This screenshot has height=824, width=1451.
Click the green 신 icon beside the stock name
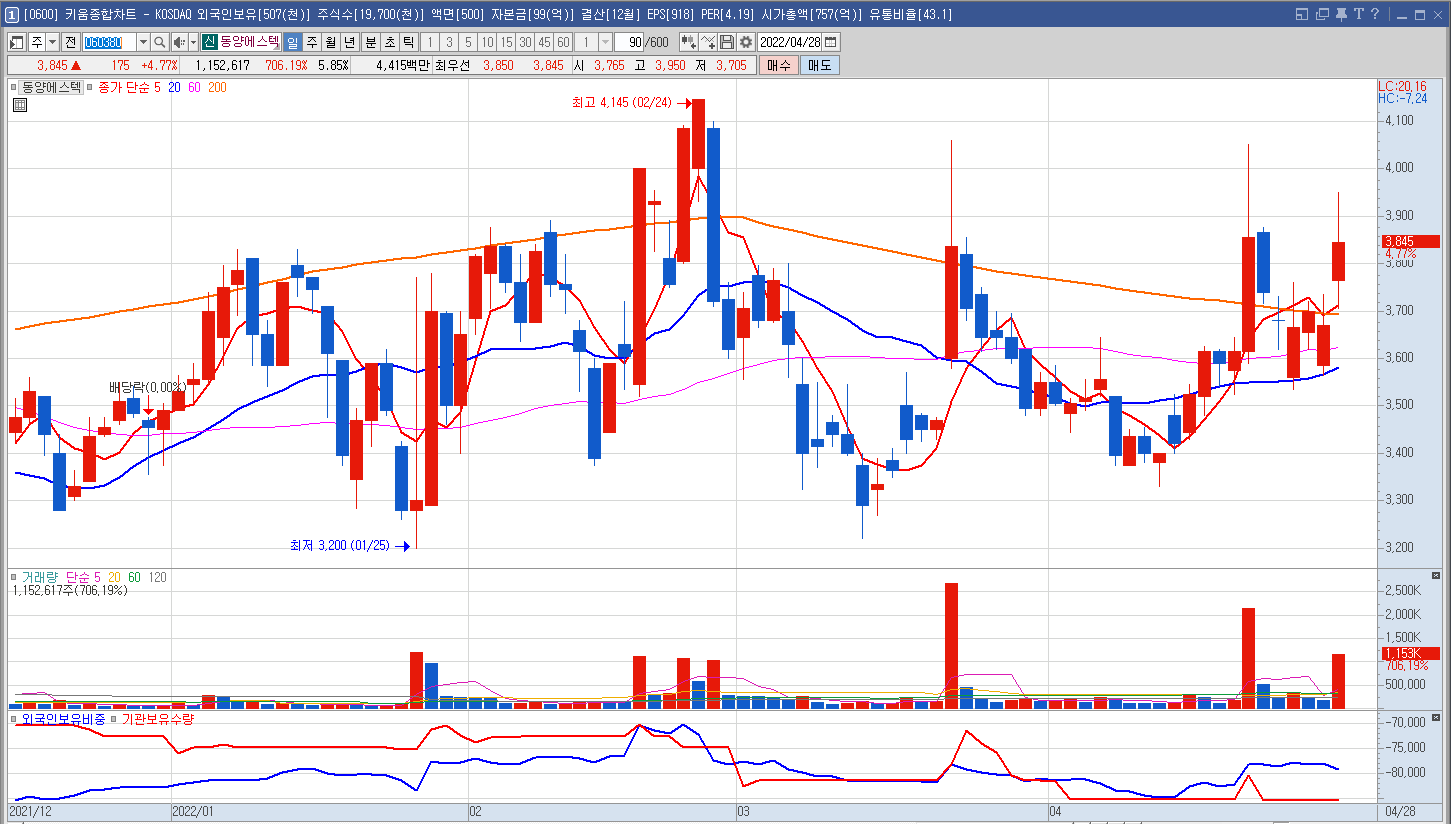[209, 42]
